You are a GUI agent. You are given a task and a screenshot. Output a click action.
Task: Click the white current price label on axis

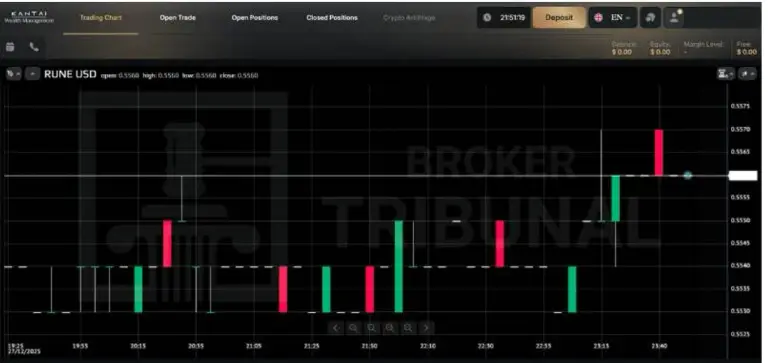pos(743,176)
